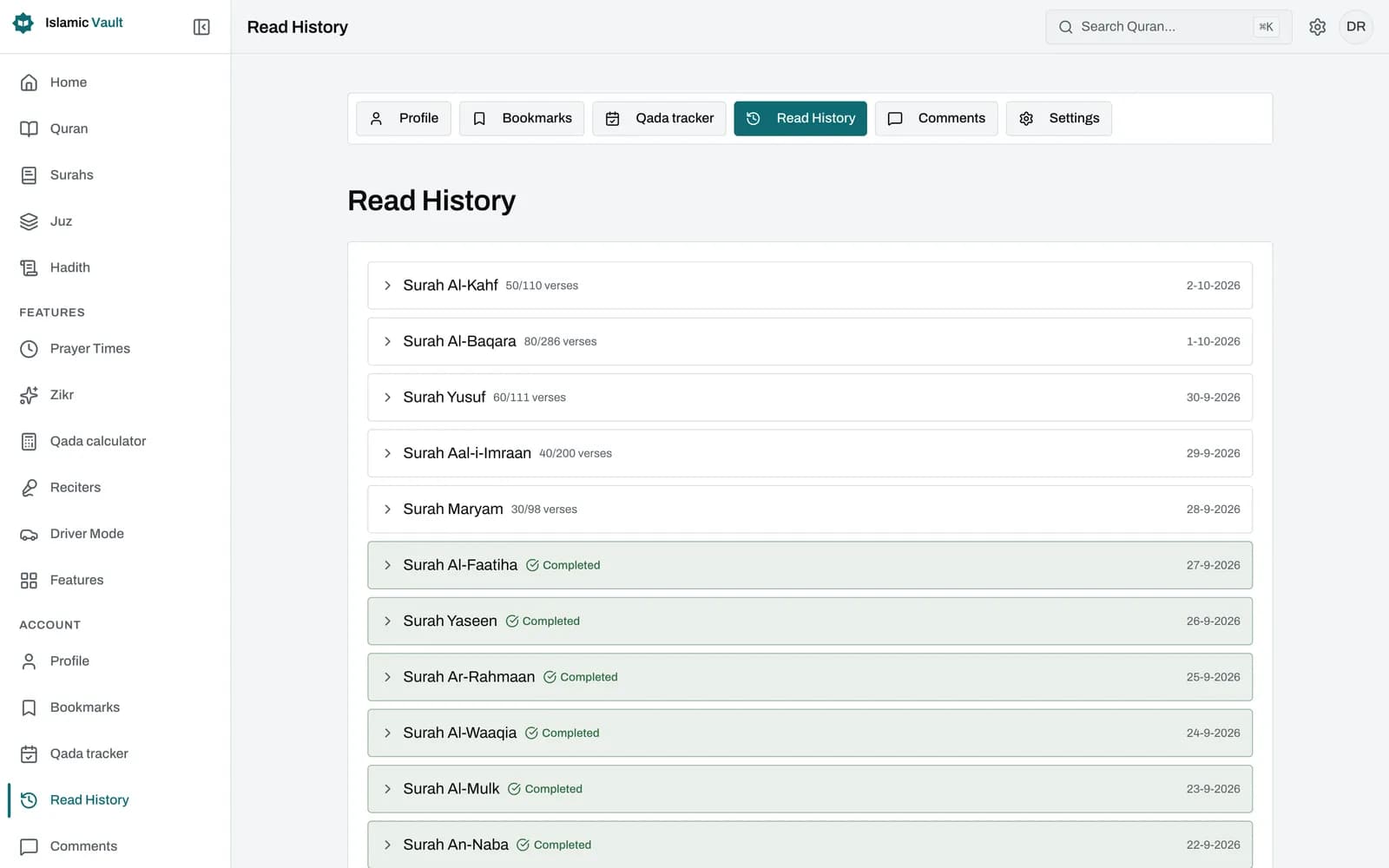Click the 80/286 verses progress text
The image size is (1389, 868).
pyautogui.click(x=560, y=342)
